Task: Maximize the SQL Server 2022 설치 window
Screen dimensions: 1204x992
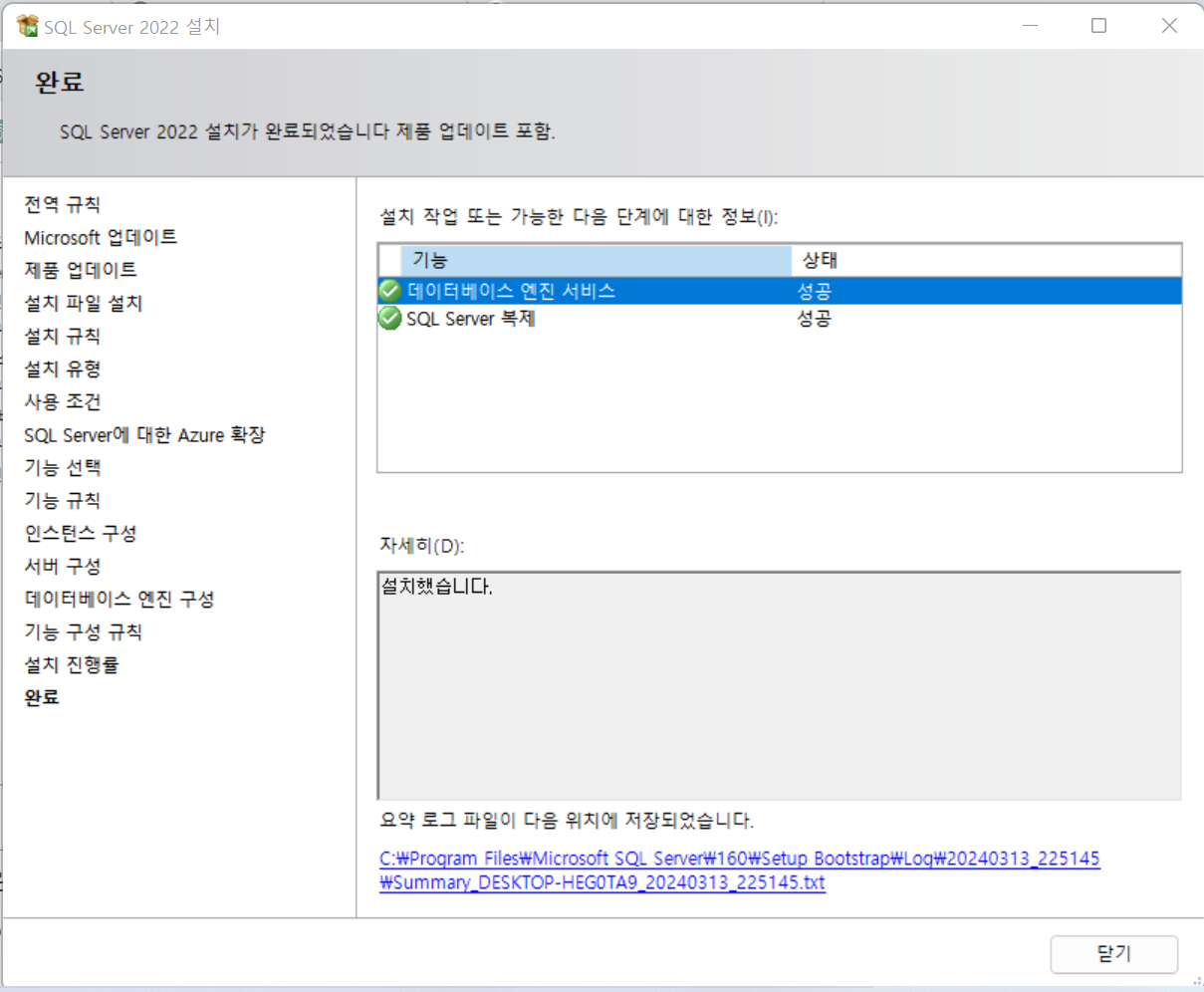Action: [1099, 26]
